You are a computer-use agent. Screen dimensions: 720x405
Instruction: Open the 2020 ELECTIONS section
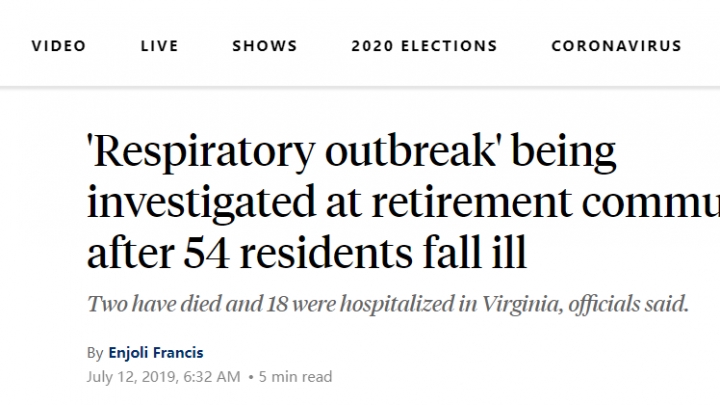[x=424, y=46]
